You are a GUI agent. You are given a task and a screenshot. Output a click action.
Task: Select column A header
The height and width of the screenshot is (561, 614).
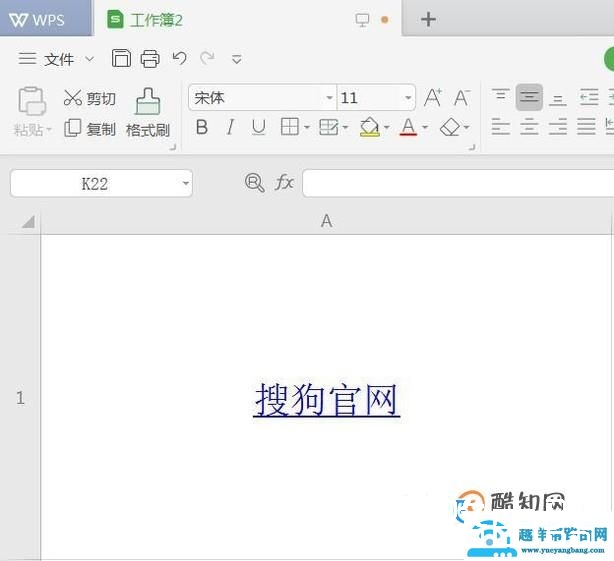(326, 221)
